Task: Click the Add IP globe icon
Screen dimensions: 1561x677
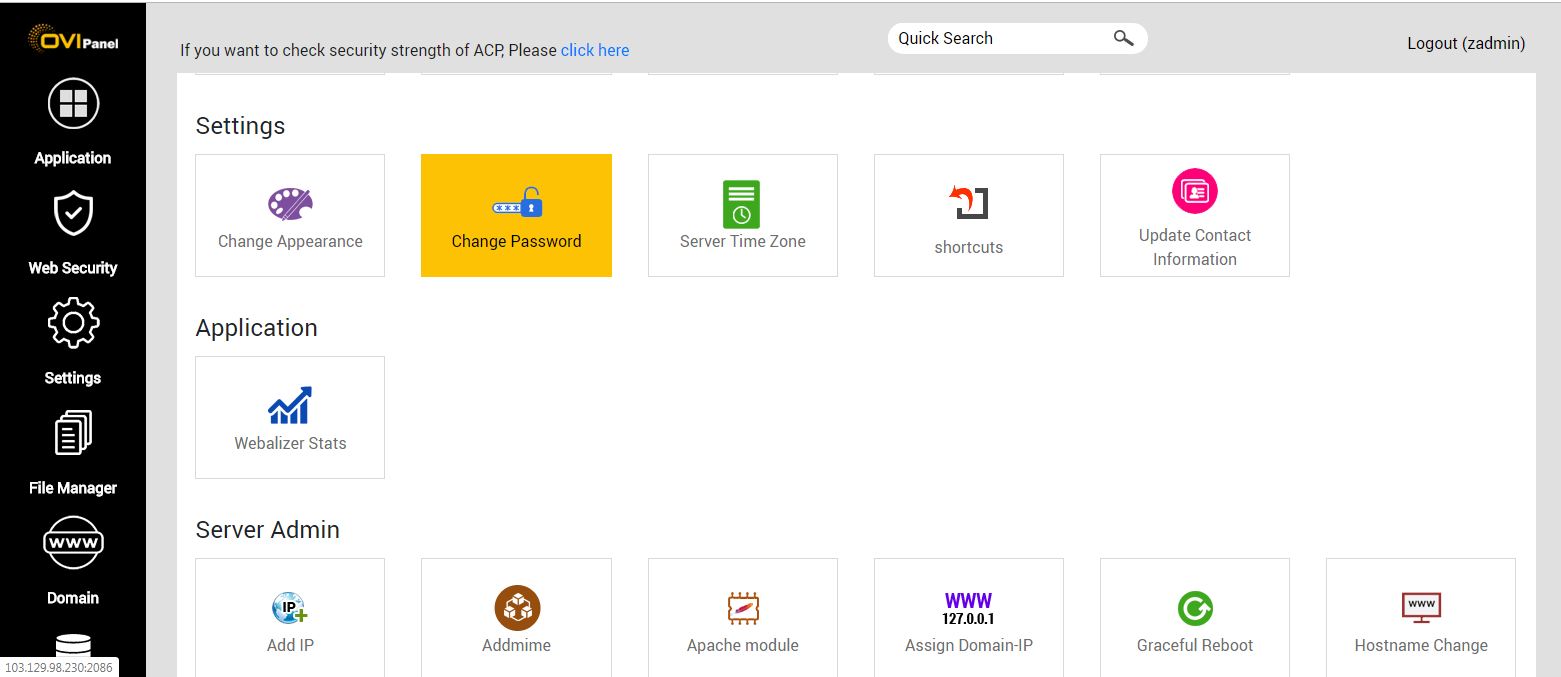Action: (290, 608)
